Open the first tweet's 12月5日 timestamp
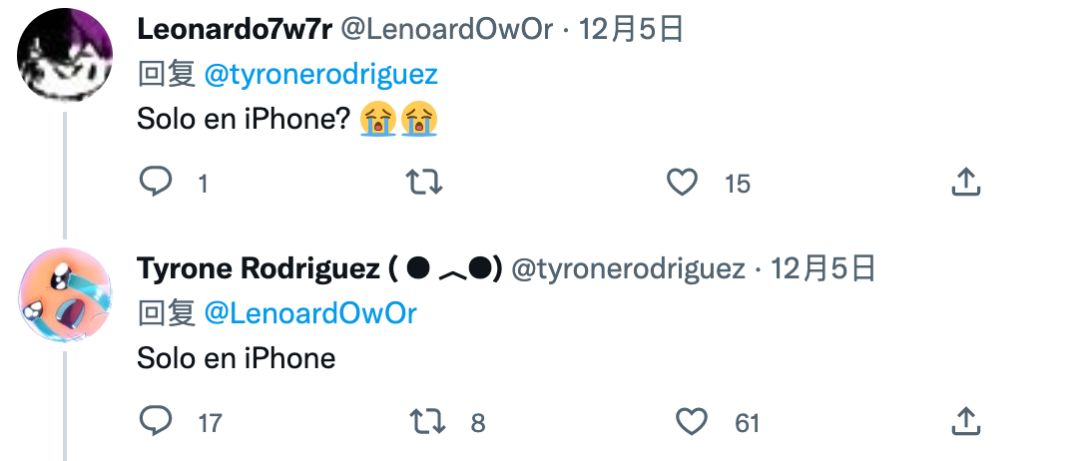The width and height of the screenshot is (1080, 461). pyautogui.click(x=630, y=30)
